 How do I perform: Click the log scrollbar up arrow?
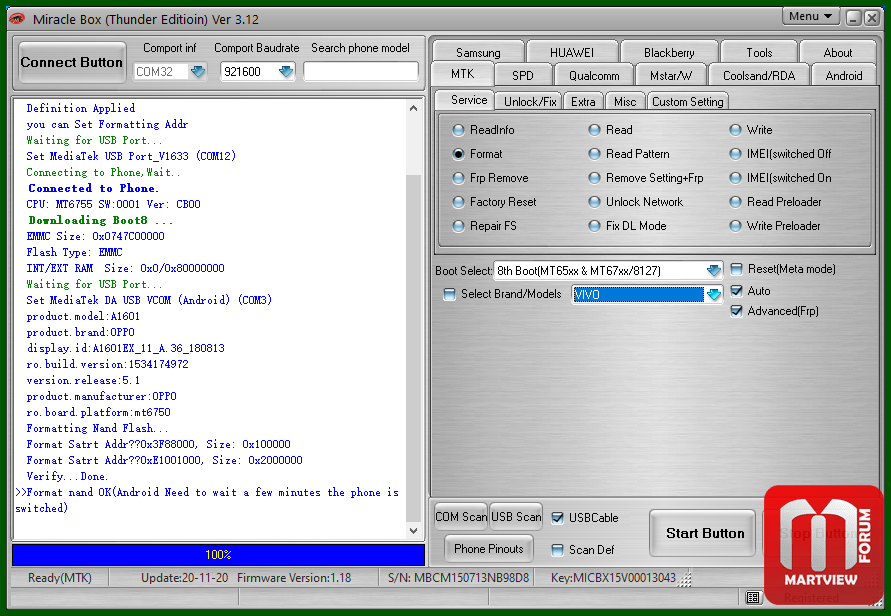tap(414, 108)
